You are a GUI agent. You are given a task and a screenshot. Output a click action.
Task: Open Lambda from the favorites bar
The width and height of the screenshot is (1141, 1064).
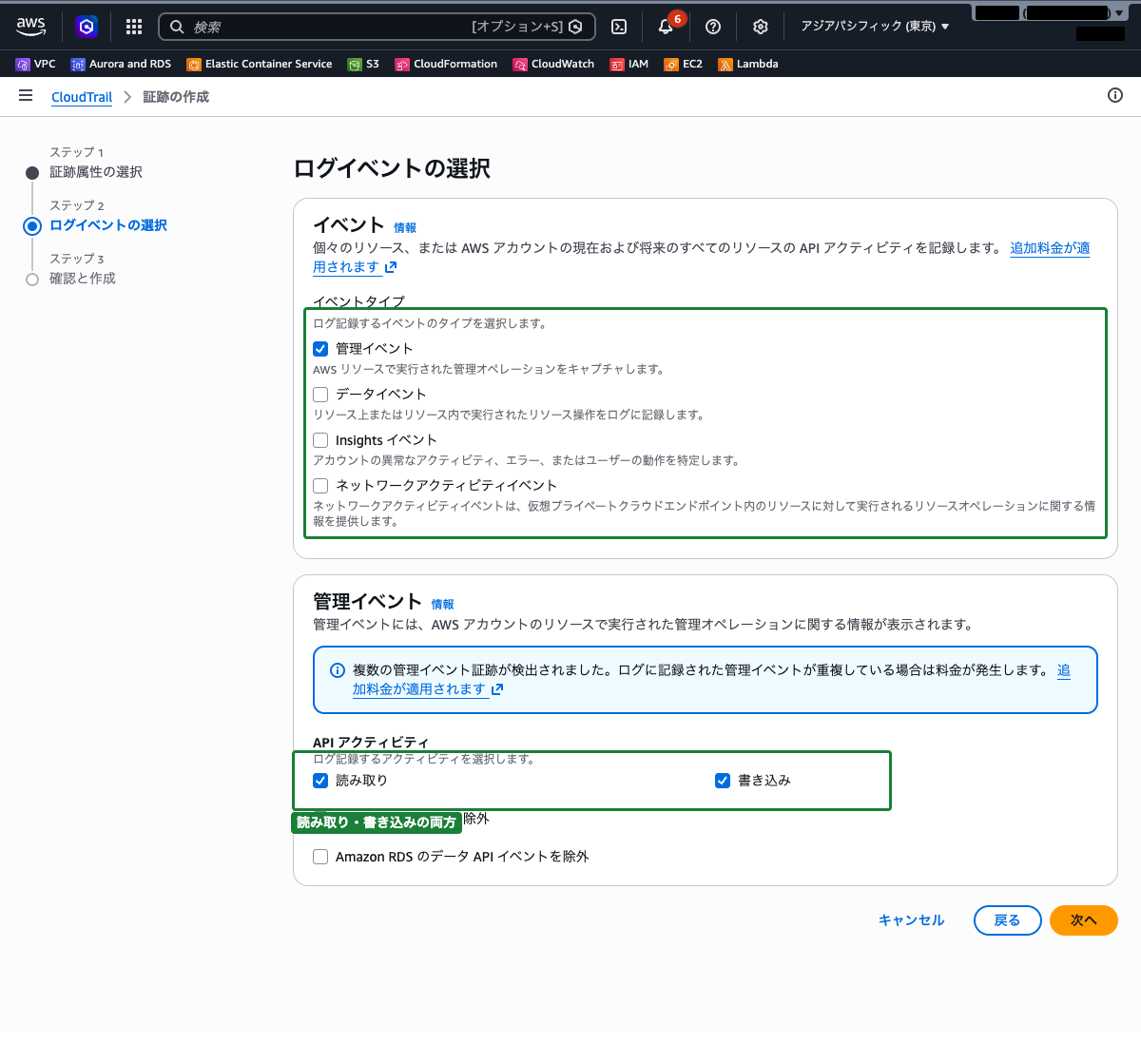click(748, 65)
